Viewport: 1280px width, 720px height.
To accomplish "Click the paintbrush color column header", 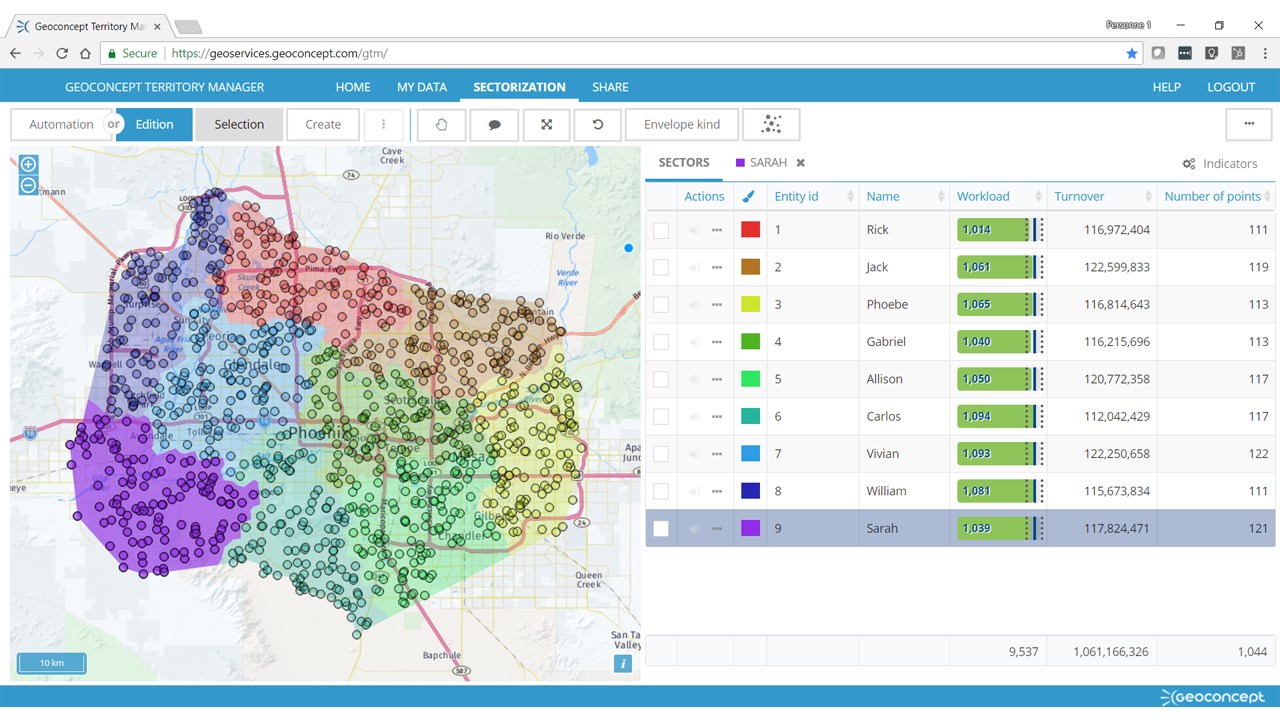I will coord(749,196).
